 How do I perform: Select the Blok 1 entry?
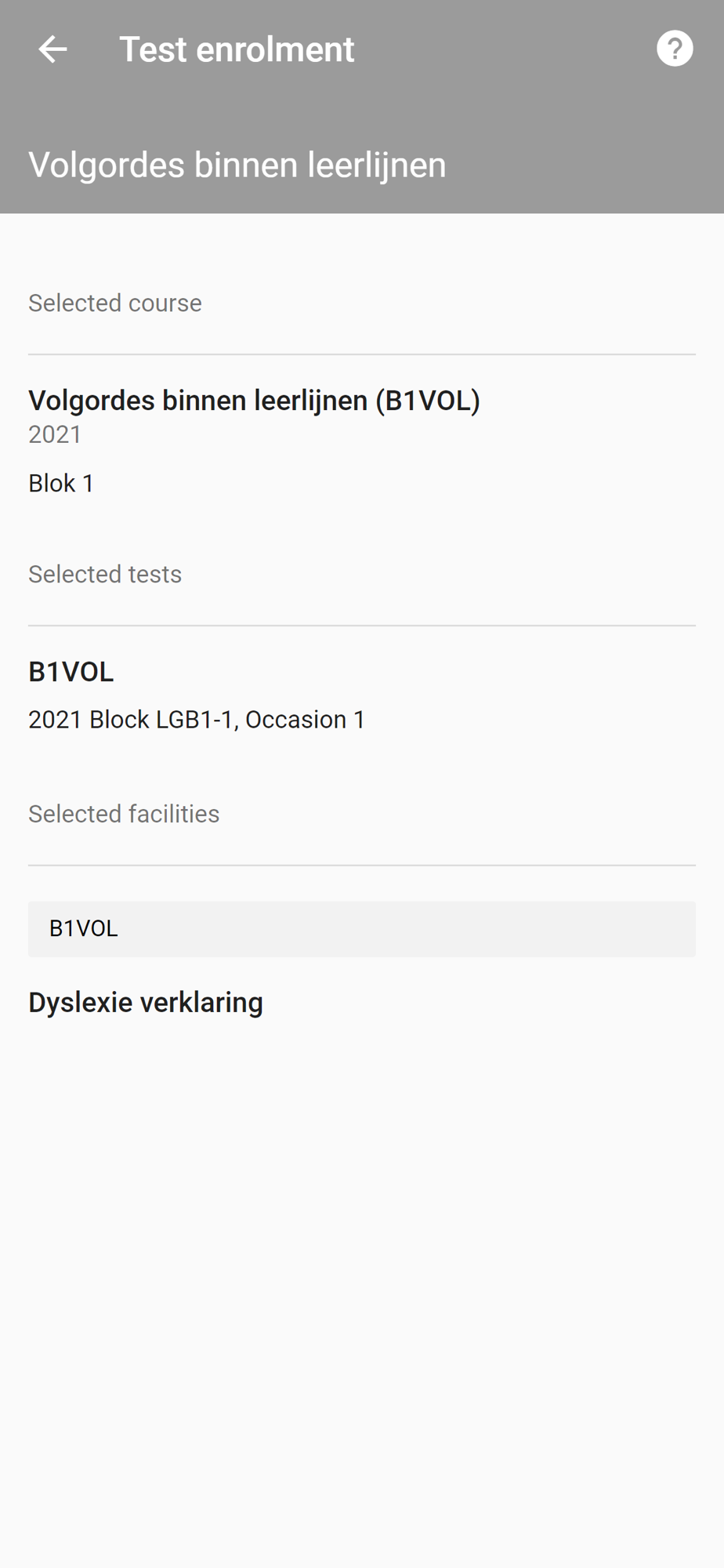click(61, 483)
